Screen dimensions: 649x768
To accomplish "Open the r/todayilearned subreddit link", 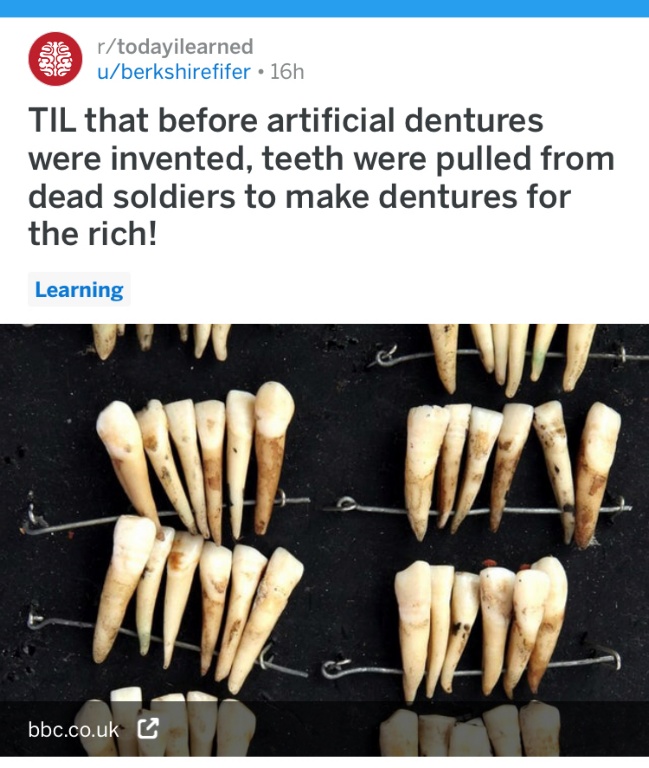I will click(175, 47).
